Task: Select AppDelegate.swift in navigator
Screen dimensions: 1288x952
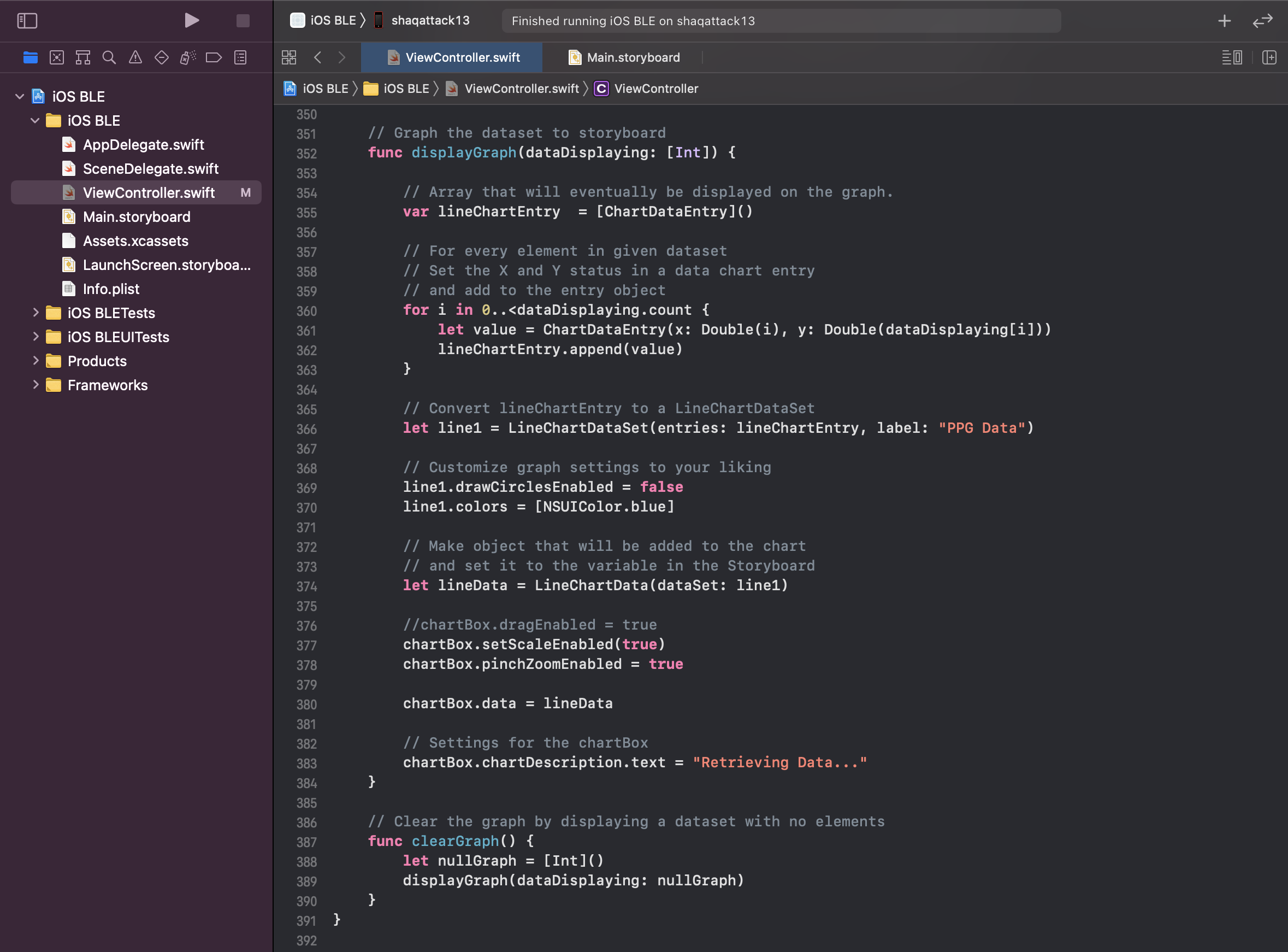Action: click(136, 145)
